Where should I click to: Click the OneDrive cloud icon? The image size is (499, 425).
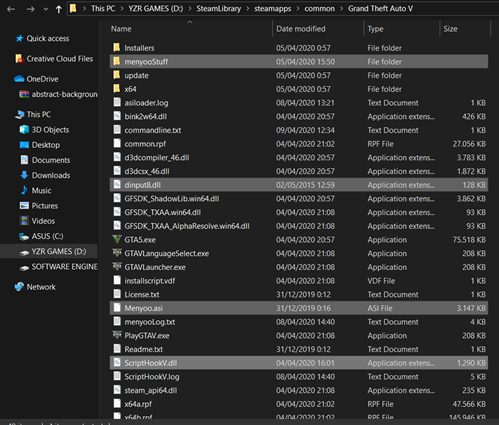pyautogui.click(x=19, y=79)
